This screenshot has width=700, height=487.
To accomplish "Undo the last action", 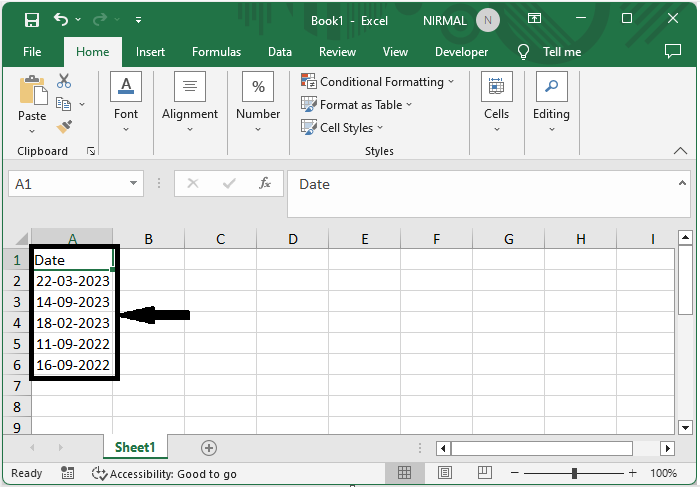I will pos(61,19).
